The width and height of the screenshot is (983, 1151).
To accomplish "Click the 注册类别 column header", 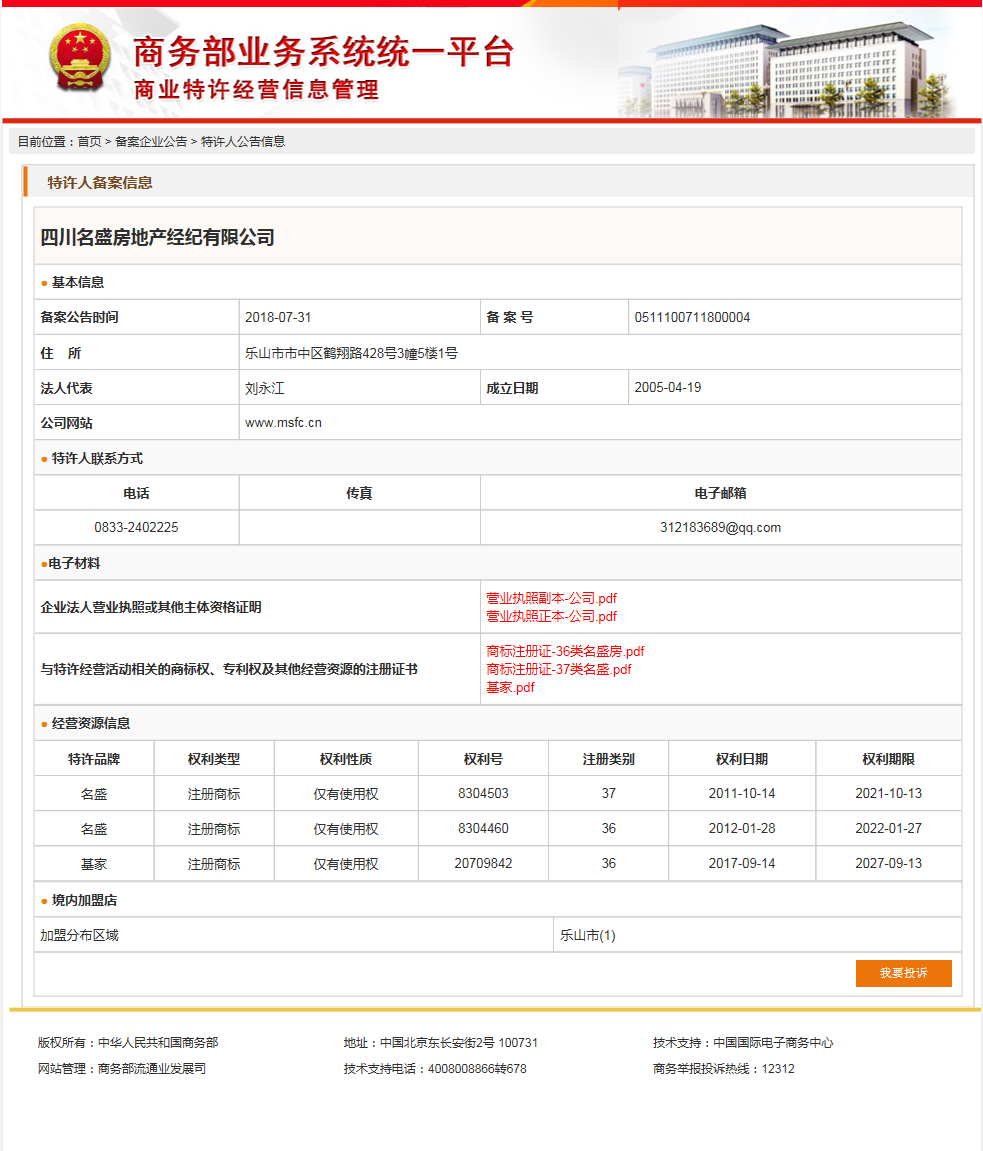I will tap(609, 759).
